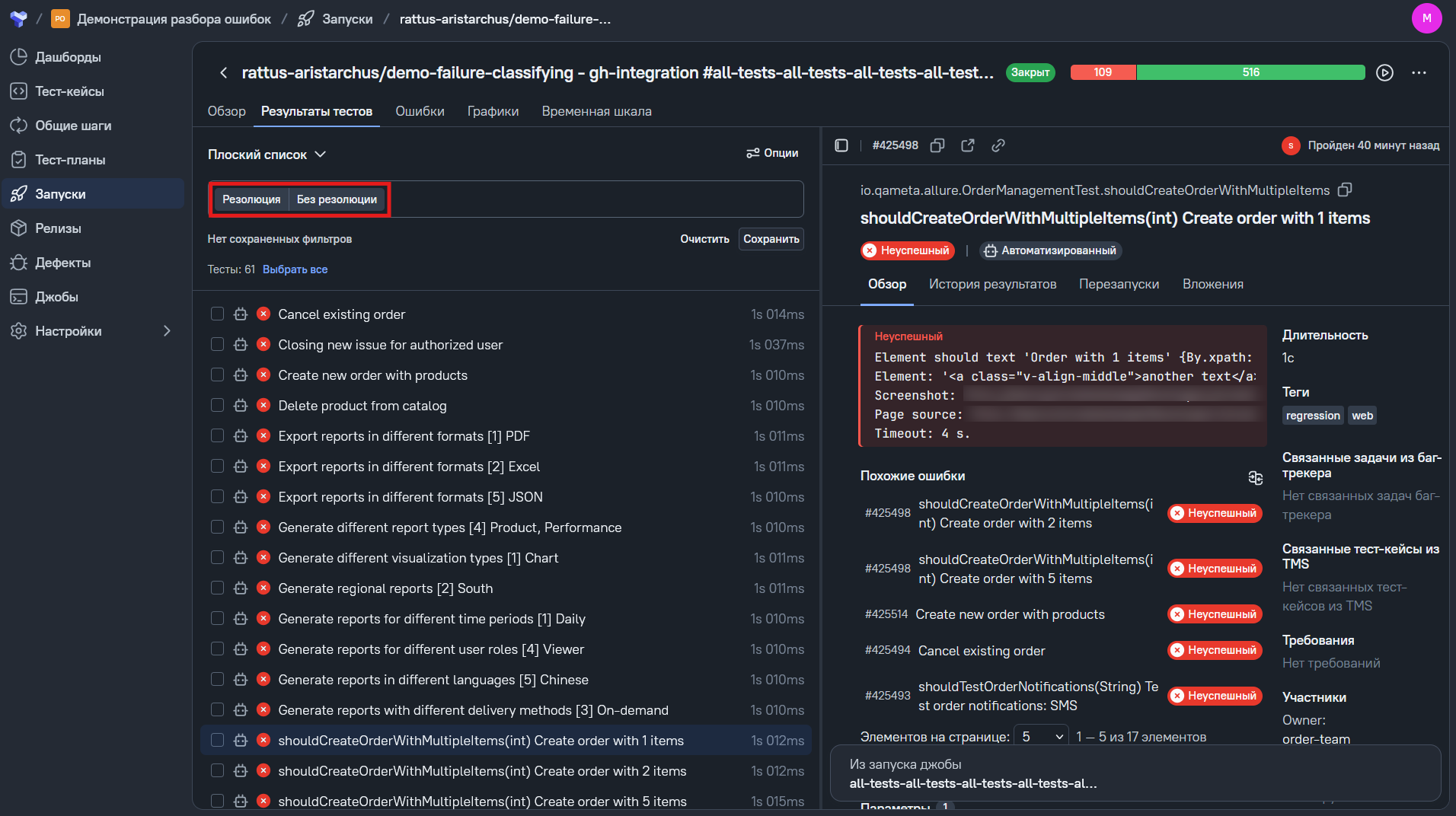This screenshot has width=1456, height=816.
Task: Click the Сохранить filter button
Action: (771, 239)
